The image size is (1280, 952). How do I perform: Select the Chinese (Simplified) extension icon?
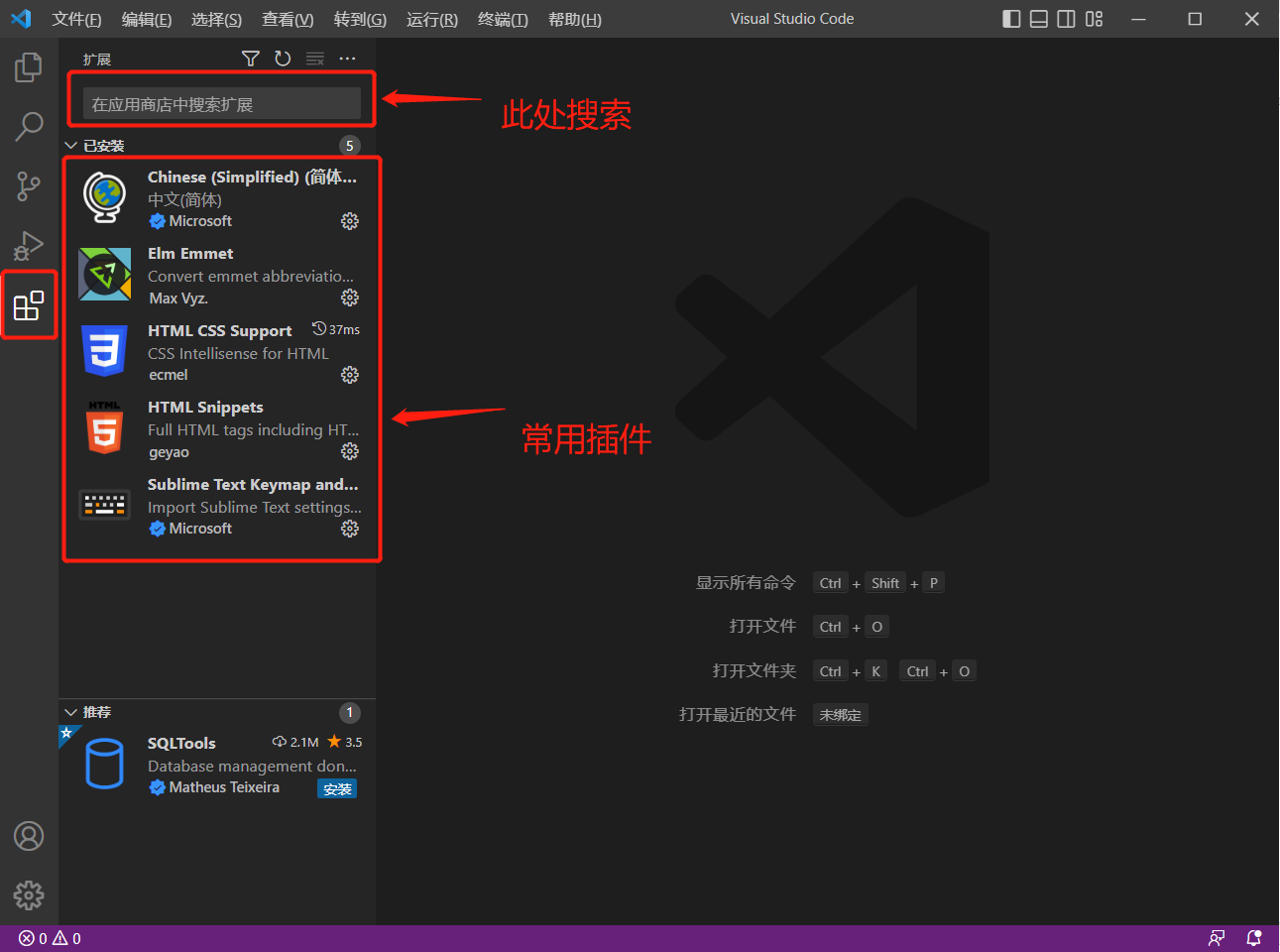tap(104, 197)
